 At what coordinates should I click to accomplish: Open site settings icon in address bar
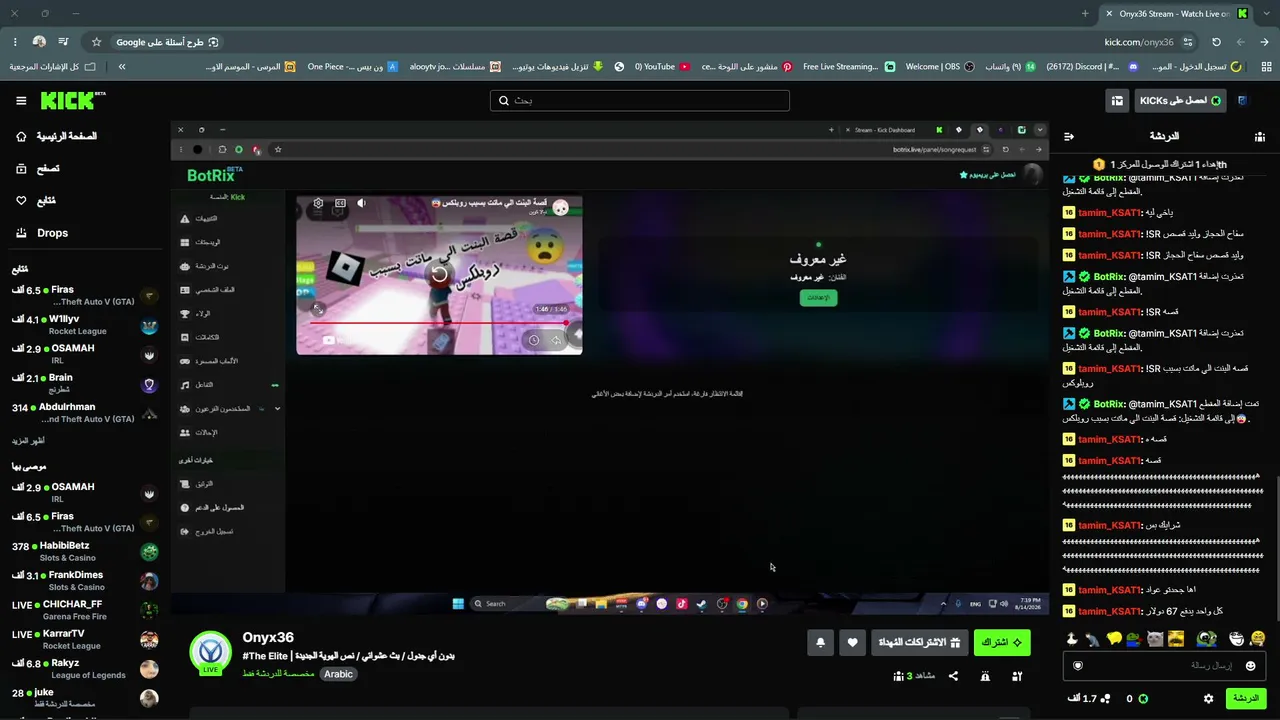(x=1188, y=42)
